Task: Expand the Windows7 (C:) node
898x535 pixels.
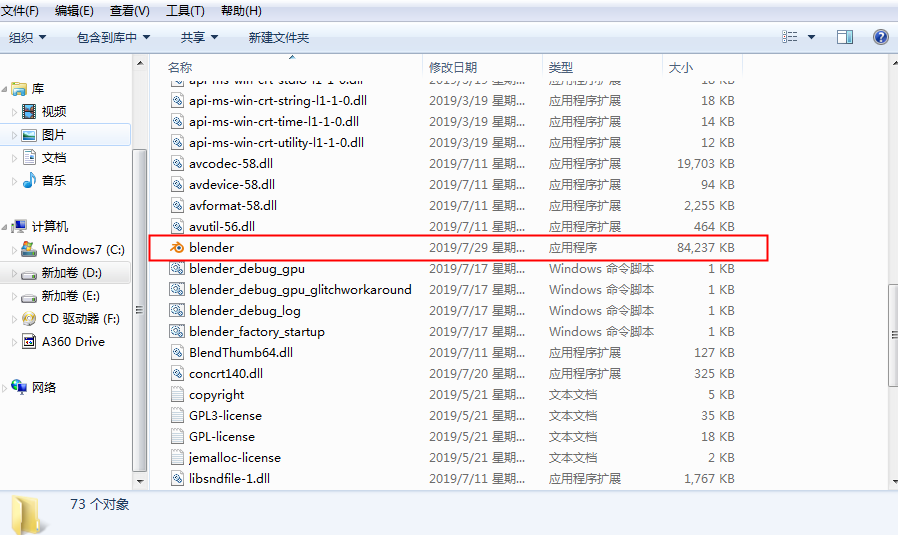Action: [x=14, y=250]
